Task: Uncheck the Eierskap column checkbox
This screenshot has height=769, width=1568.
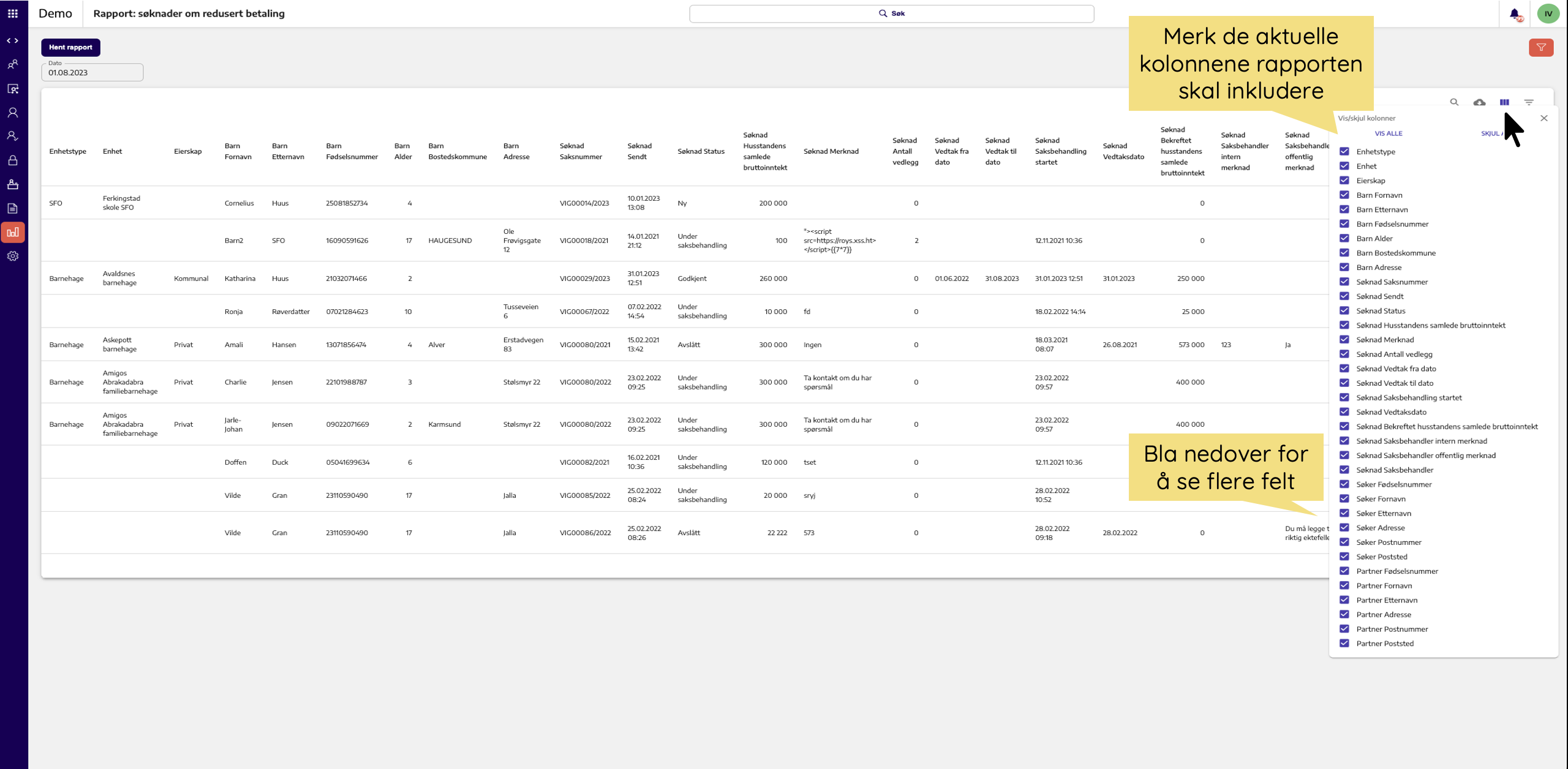Action: click(1344, 180)
